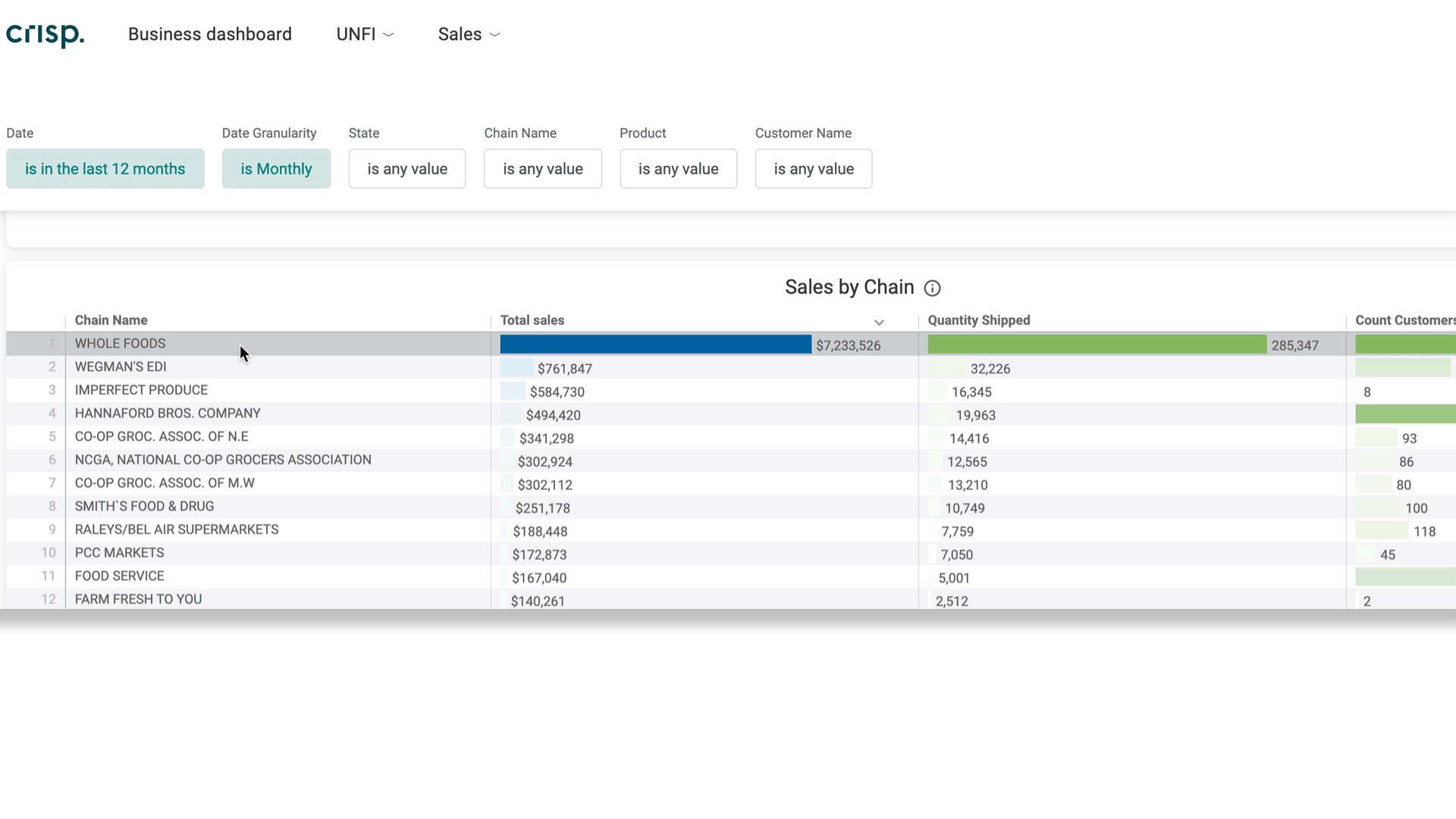Sort by Quantity Shipped column header

[x=979, y=320]
